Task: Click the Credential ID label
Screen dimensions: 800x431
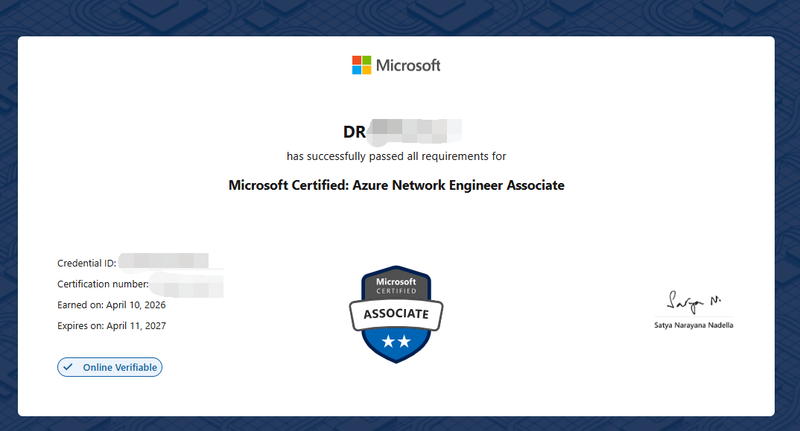Action: (x=87, y=263)
